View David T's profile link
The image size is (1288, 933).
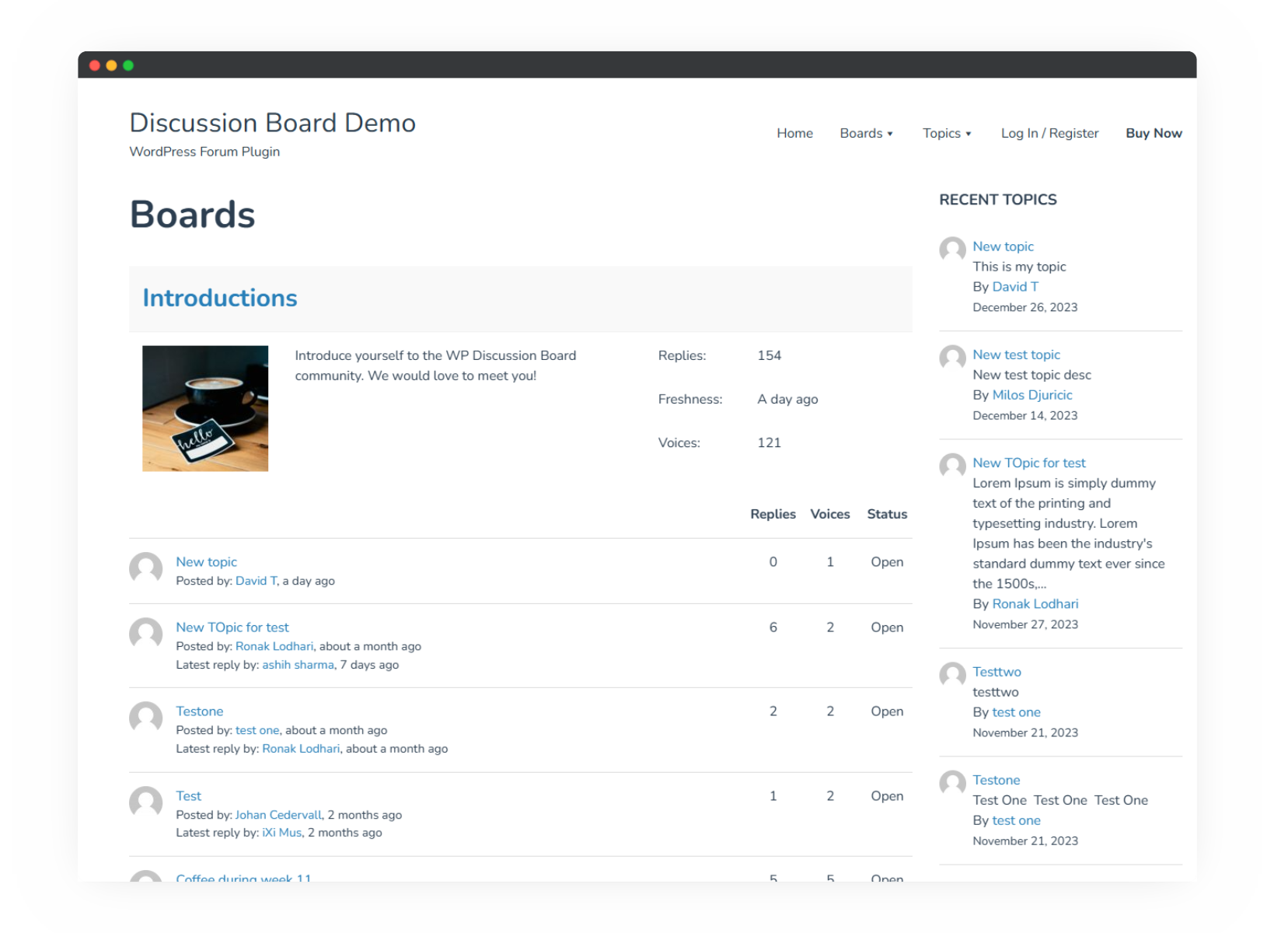[1014, 286]
